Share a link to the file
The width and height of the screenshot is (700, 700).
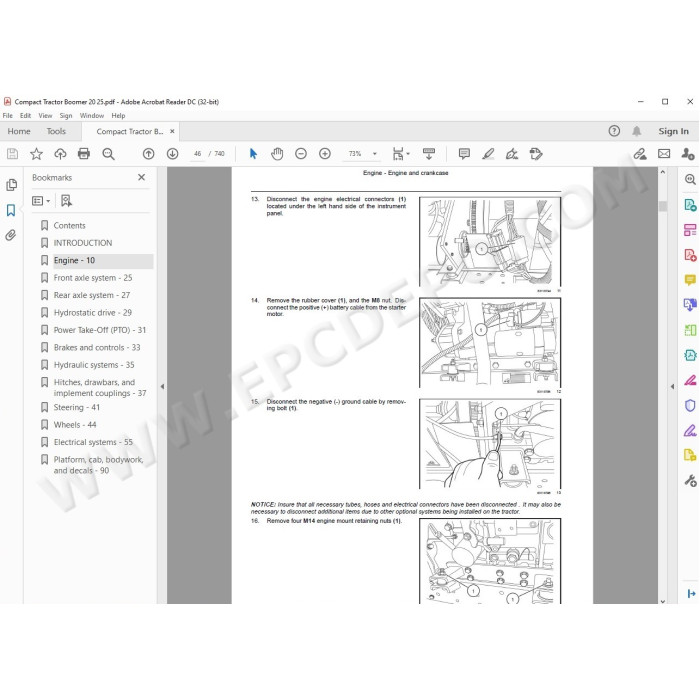pos(640,154)
